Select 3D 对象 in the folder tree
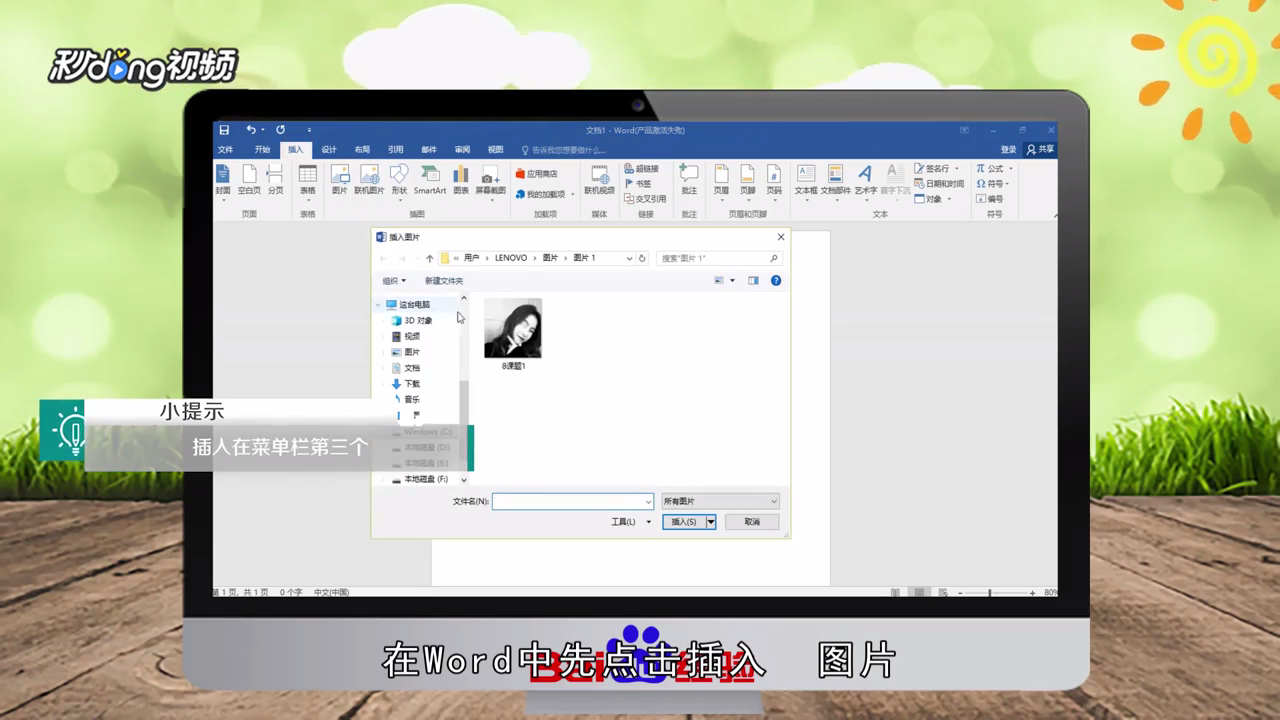The width and height of the screenshot is (1280, 720). (412, 321)
